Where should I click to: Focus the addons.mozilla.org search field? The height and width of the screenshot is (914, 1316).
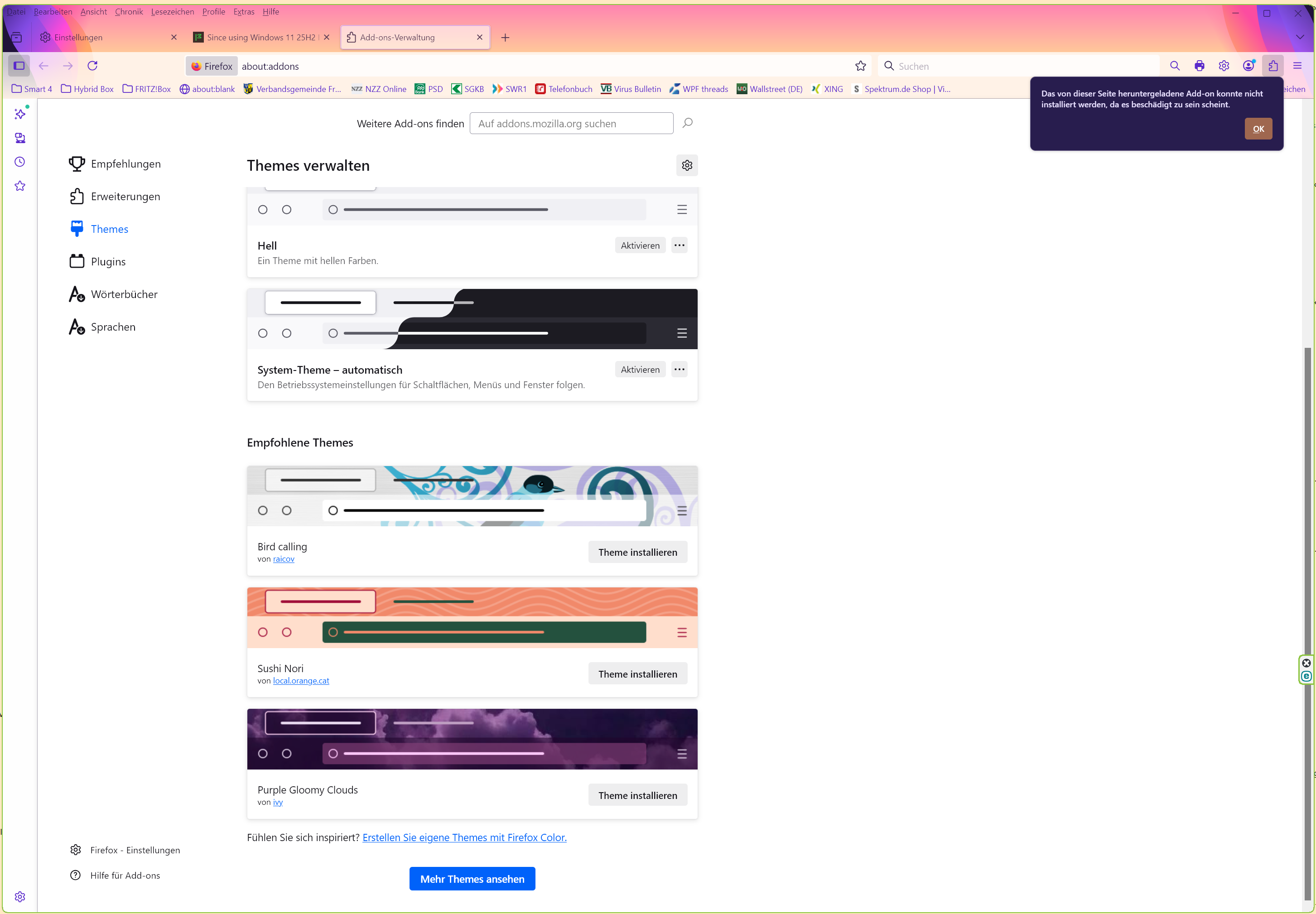pyautogui.click(x=571, y=124)
